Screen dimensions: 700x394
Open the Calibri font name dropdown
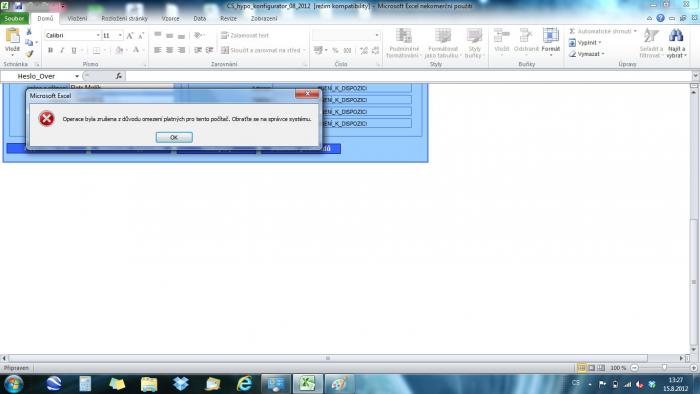click(x=98, y=35)
